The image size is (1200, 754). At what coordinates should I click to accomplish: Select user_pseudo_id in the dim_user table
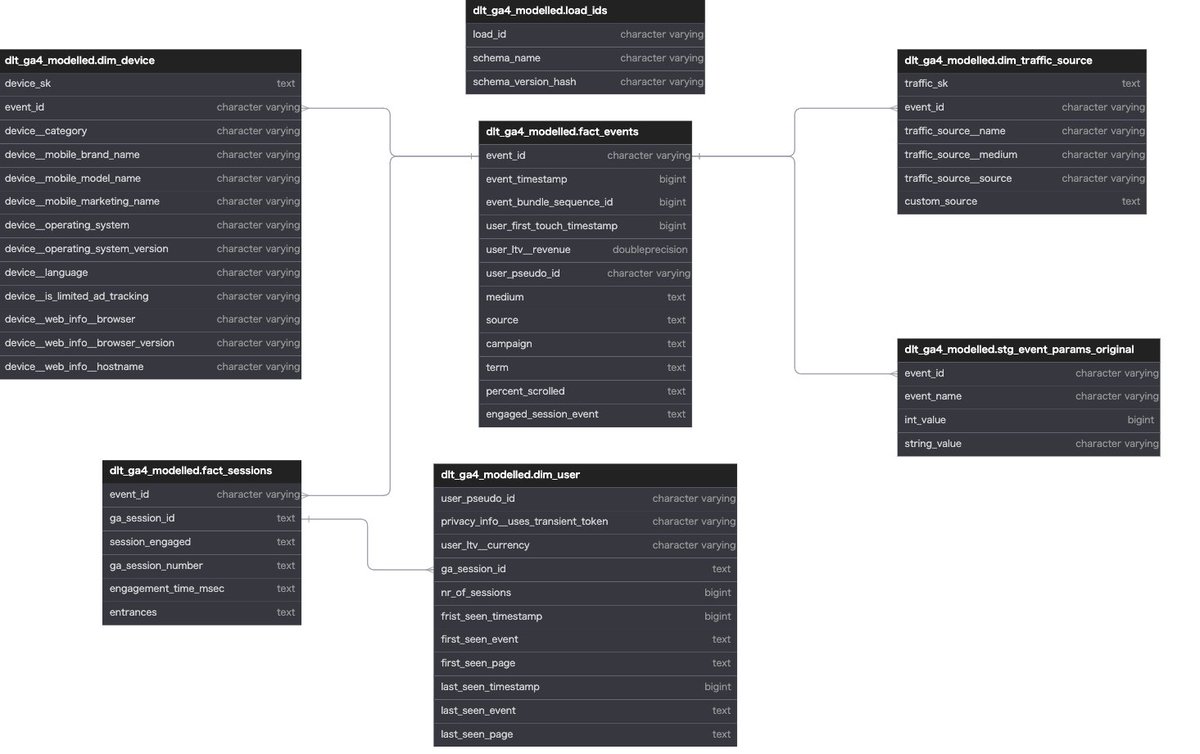tap(585, 498)
